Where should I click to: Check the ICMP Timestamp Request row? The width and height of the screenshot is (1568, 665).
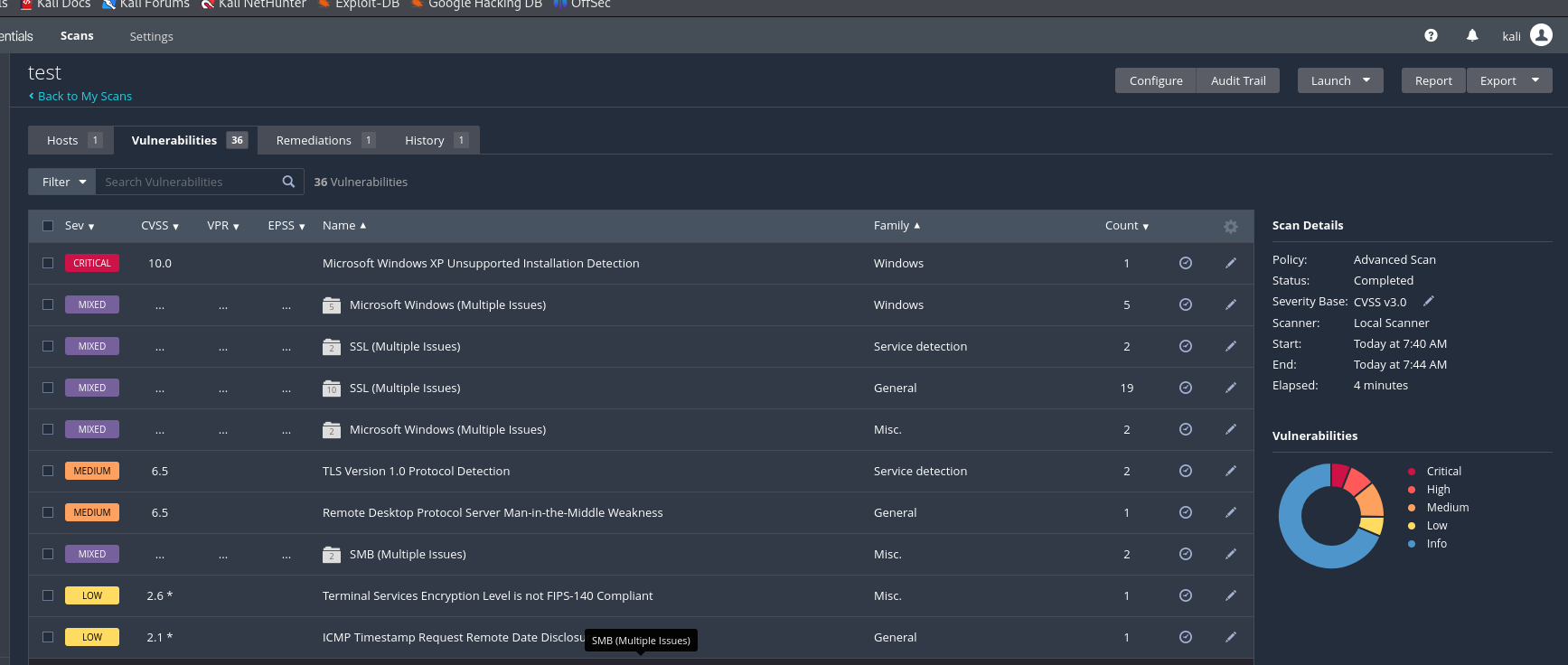pyautogui.click(x=48, y=637)
